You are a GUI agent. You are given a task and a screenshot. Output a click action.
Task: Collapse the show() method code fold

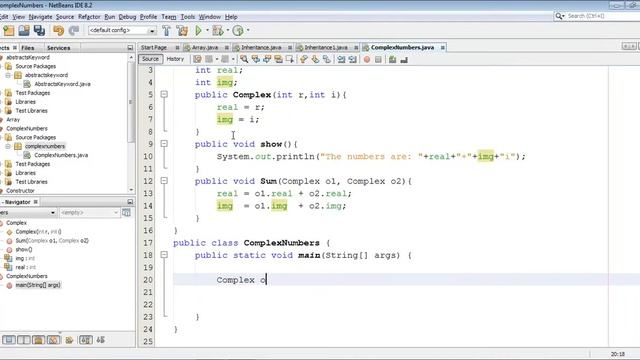[164, 144]
